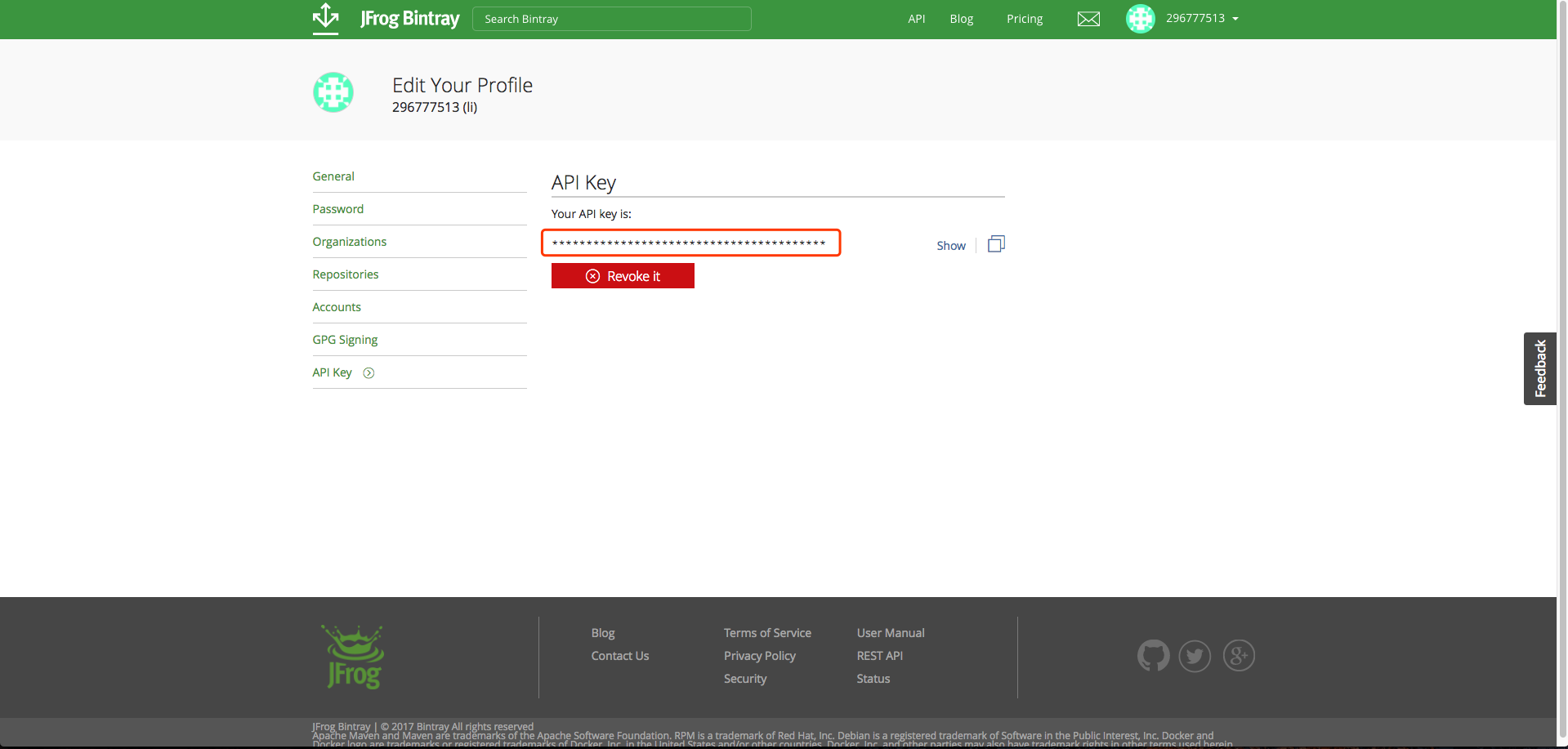Image resolution: width=1568 pixels, height=749 pixels.
Task: Open REST API footer link
Action: click(880, 656)
